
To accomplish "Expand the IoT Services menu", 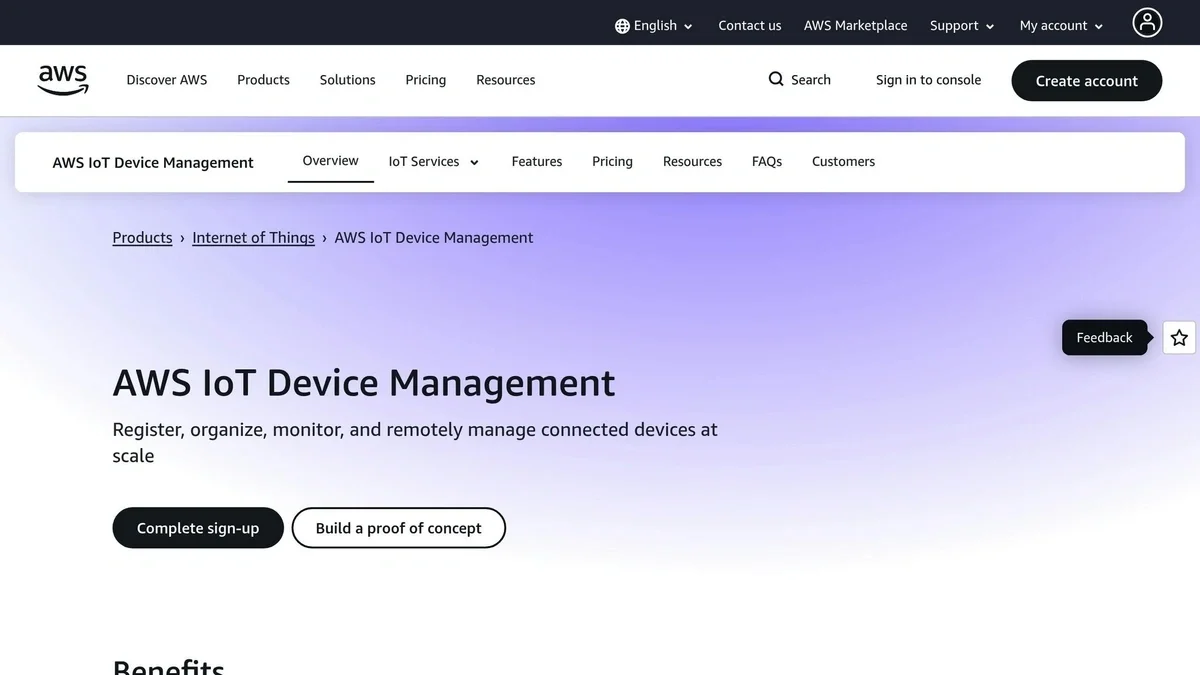I will tap(433, 161).
